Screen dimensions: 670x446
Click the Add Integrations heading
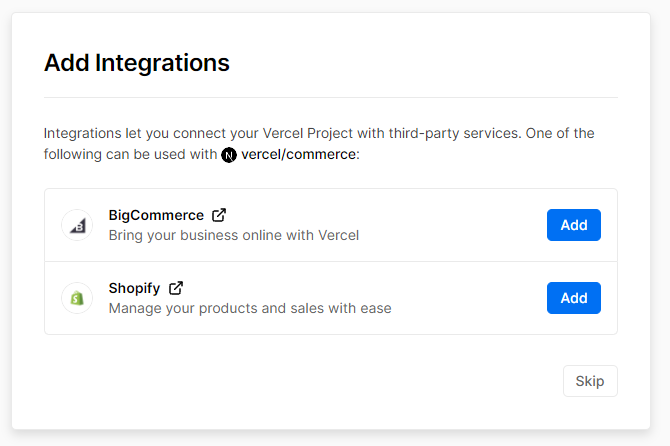pyautogui.click(x=137, y=63)
